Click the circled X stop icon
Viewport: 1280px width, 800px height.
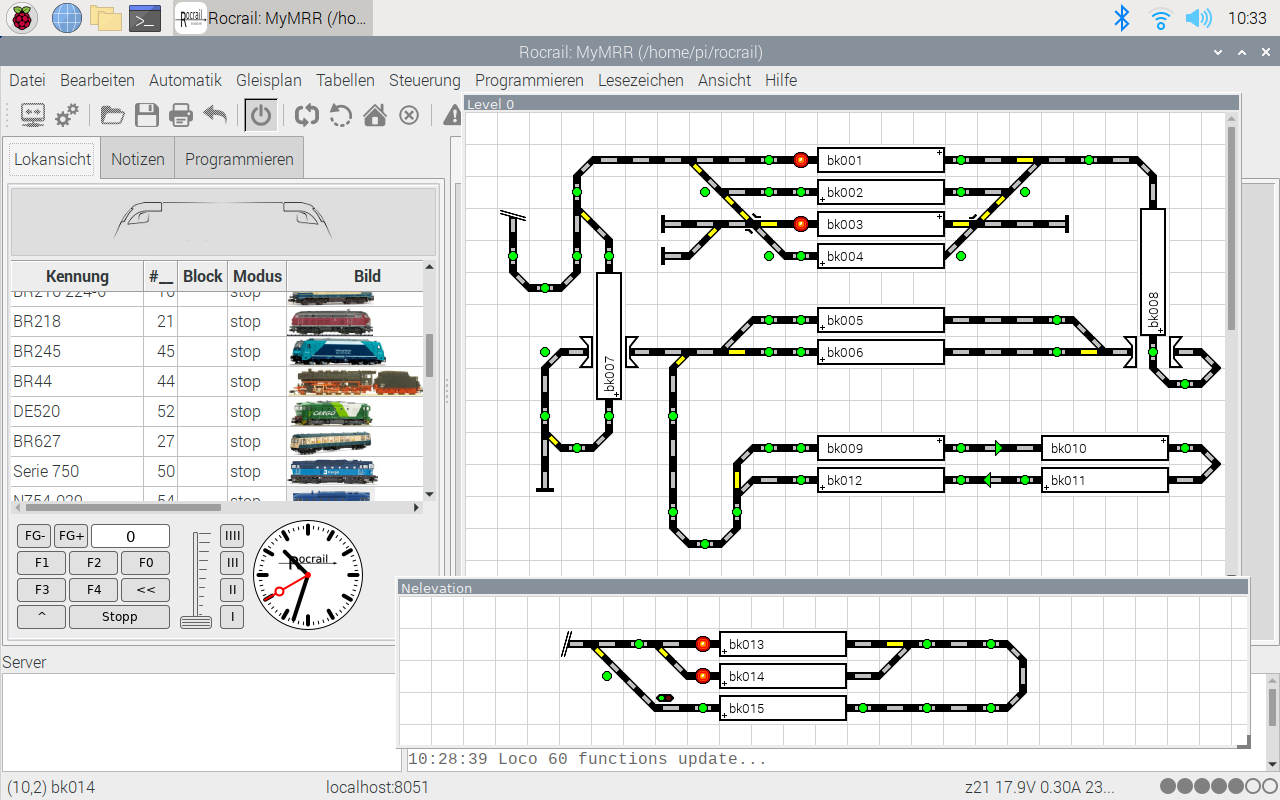click(x=409, y=115)
